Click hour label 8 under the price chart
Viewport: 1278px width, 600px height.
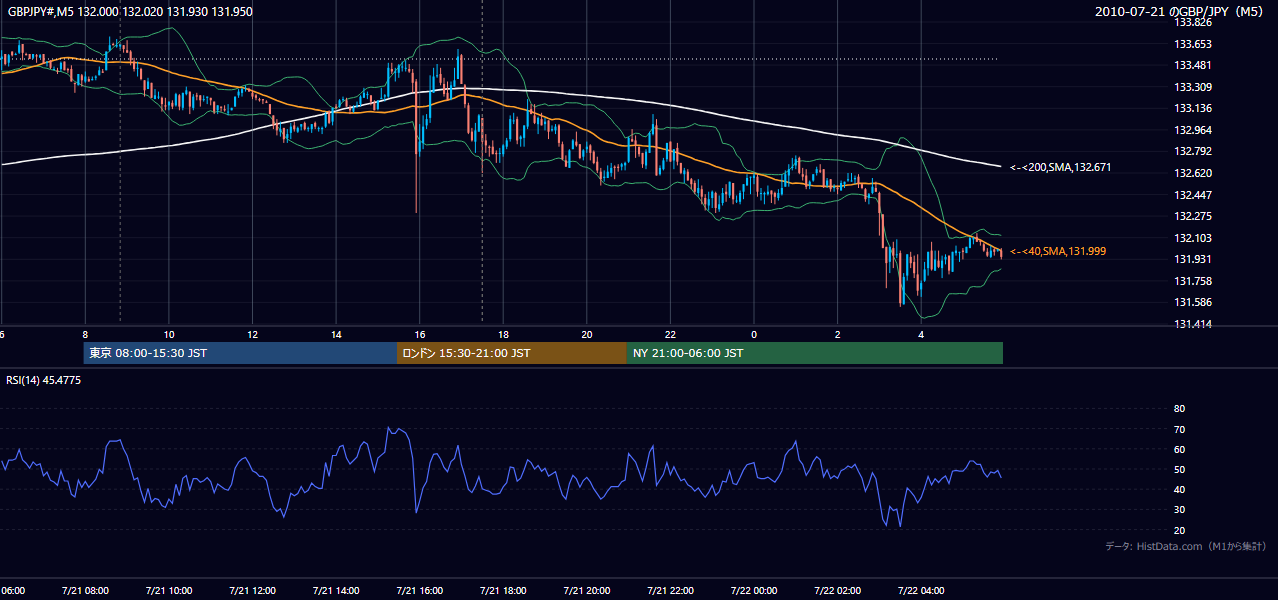pyautogui.click(x=85, y=334)
